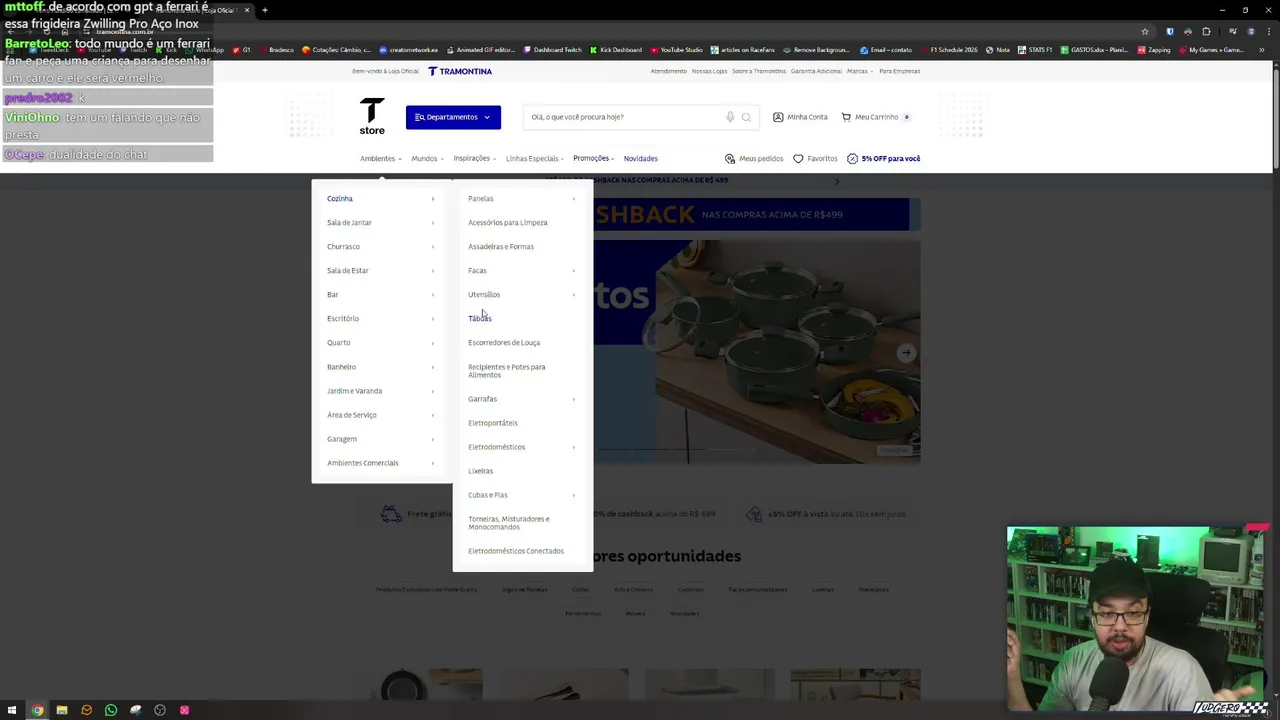The image size is (1280, 720).
Task: Open Acessórios para Limpeza submenu item
Action: click(508, 222)
